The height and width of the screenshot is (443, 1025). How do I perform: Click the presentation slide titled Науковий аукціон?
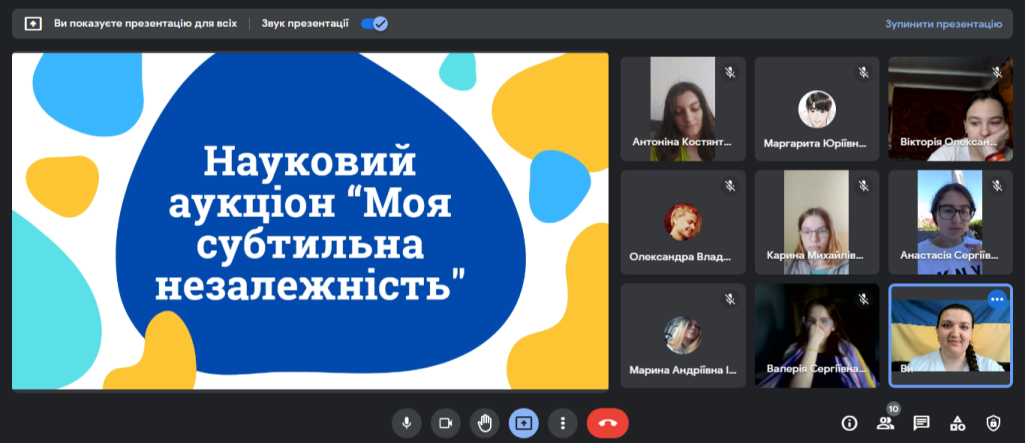pyautogui.click(x=310, y=221)
